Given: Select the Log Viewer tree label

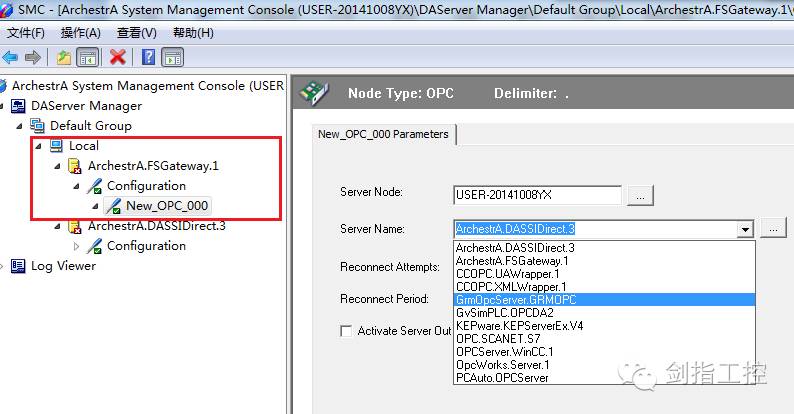Looking at the screenshot, I should 63,266.
